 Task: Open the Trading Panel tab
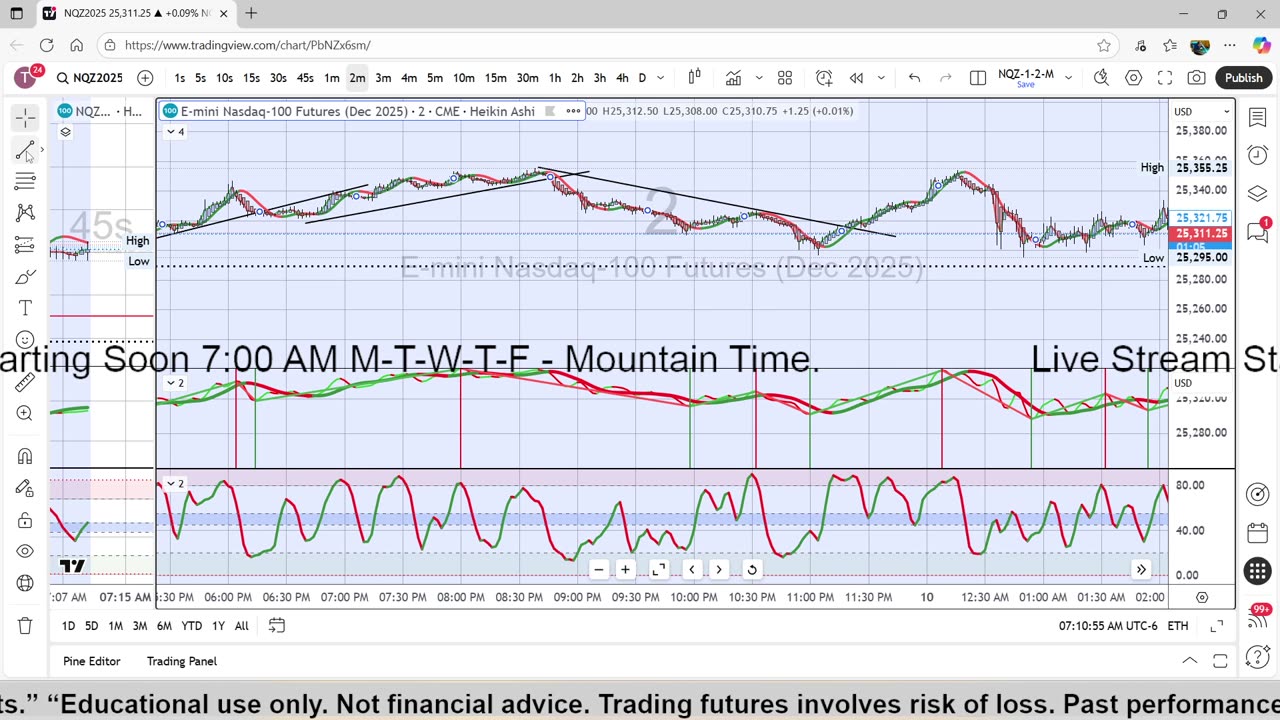182,661
